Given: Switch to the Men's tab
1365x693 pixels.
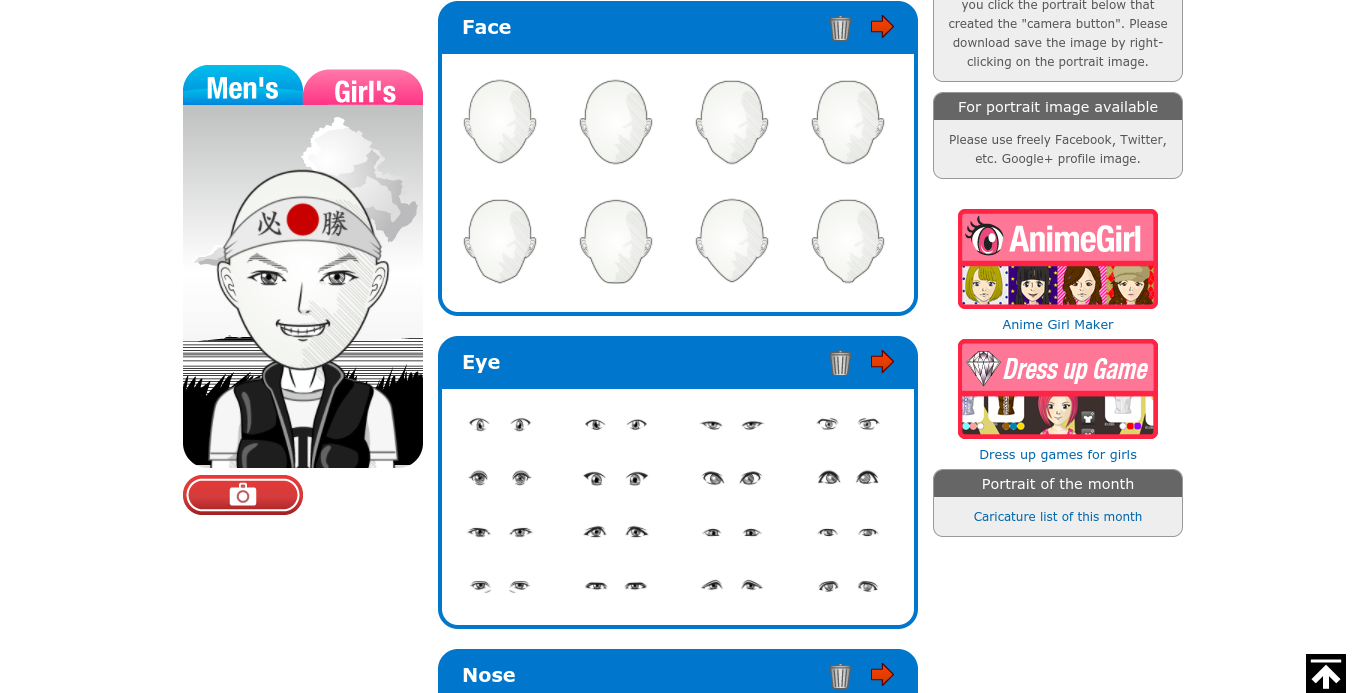Looking at the screenshot, I should click(243, 86).
